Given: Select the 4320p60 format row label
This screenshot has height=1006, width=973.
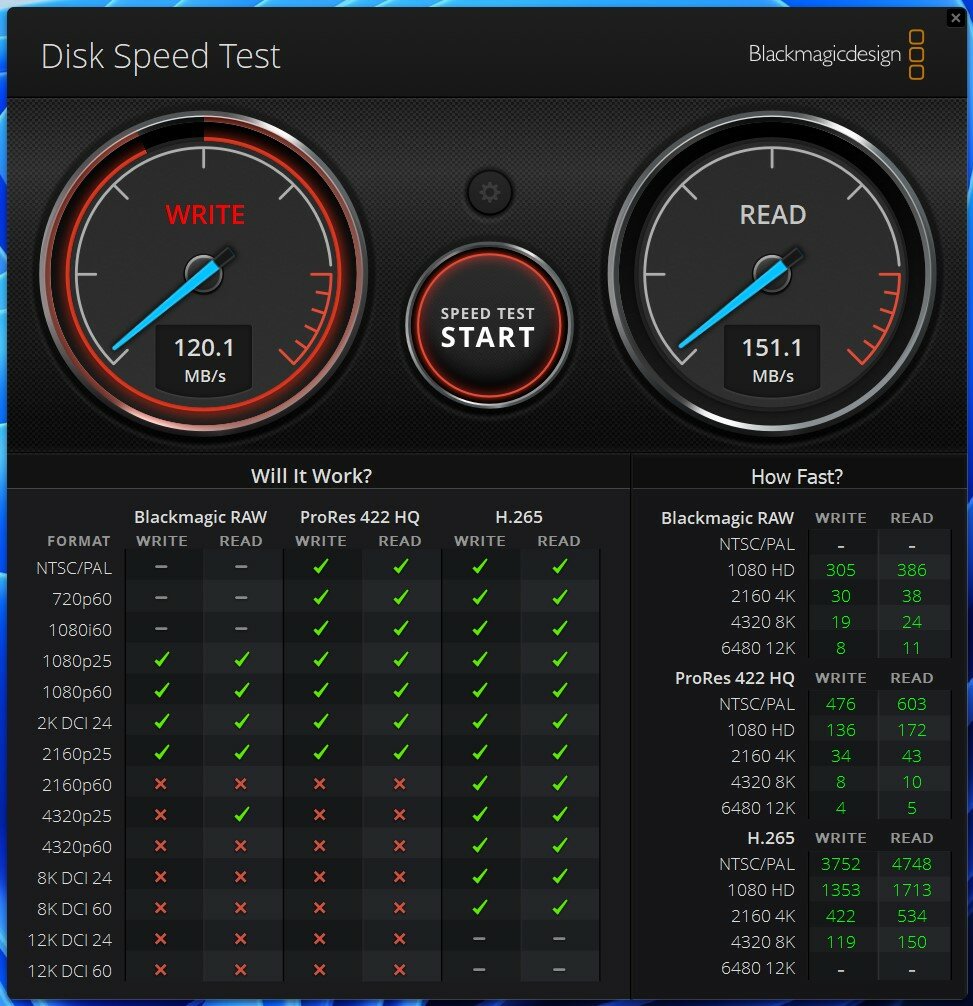Looking at the screenshot, I should pos(77,847).
